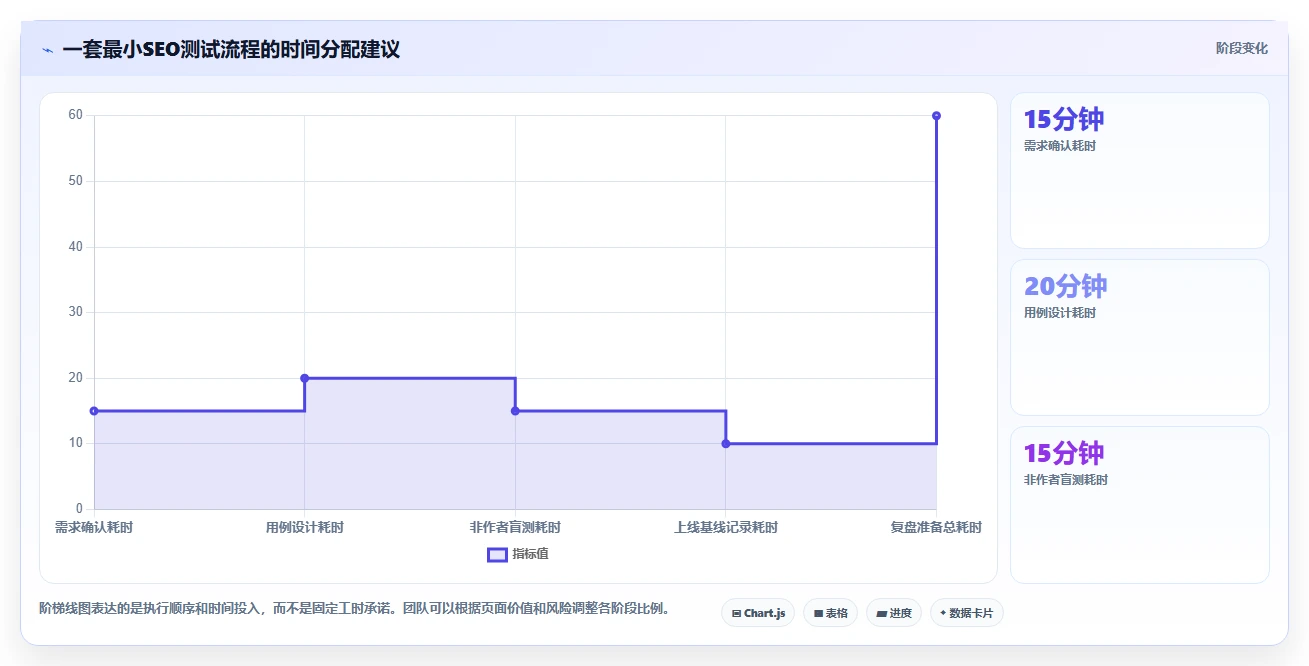The image size is (1309, 666).
Task: Click the data point at 需求确认耗时
Action: [x=94, y=411]
